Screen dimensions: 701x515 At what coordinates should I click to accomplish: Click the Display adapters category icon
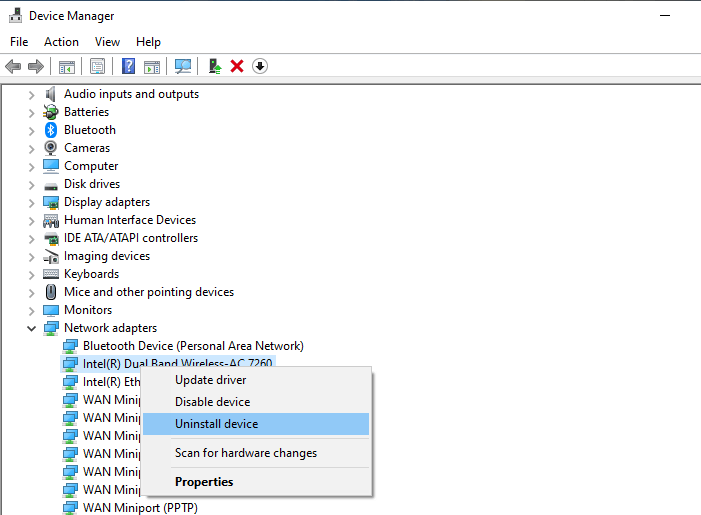tap(51, 203)
